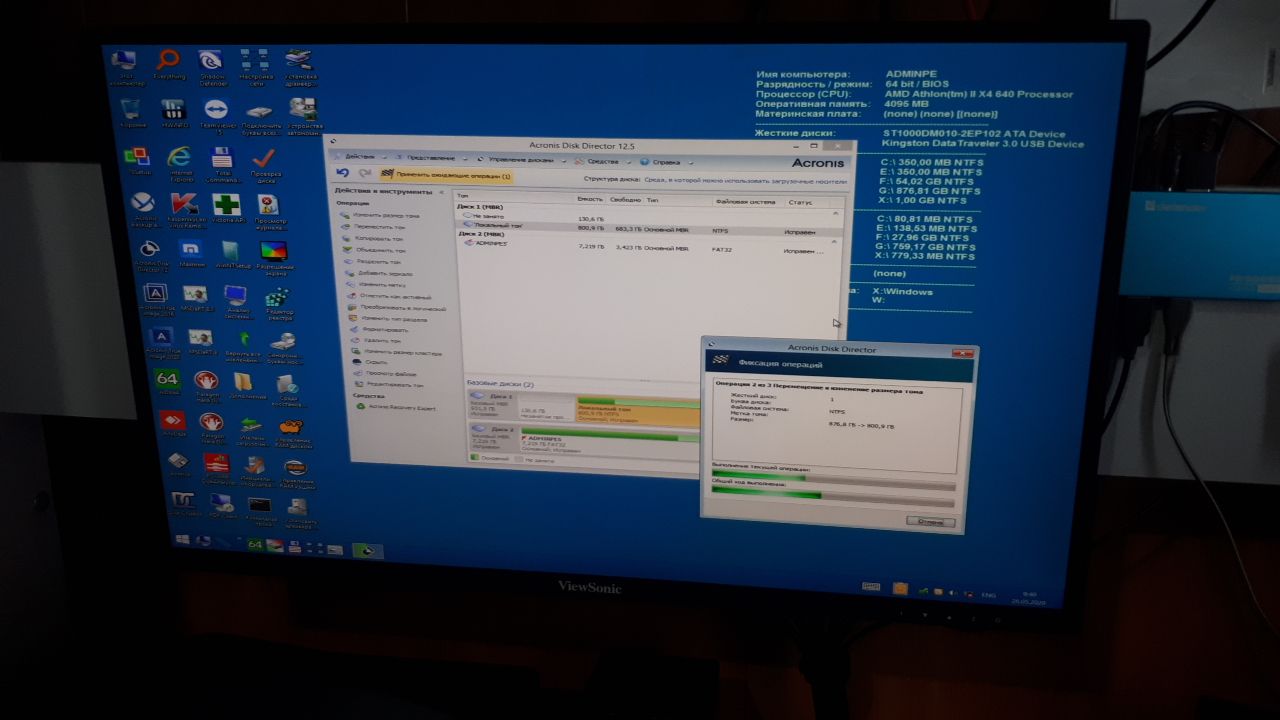Open the Total Commander desktop icon
This screenshot has width=1280, height=720.
pyautogui.click(x=222, y=162)
